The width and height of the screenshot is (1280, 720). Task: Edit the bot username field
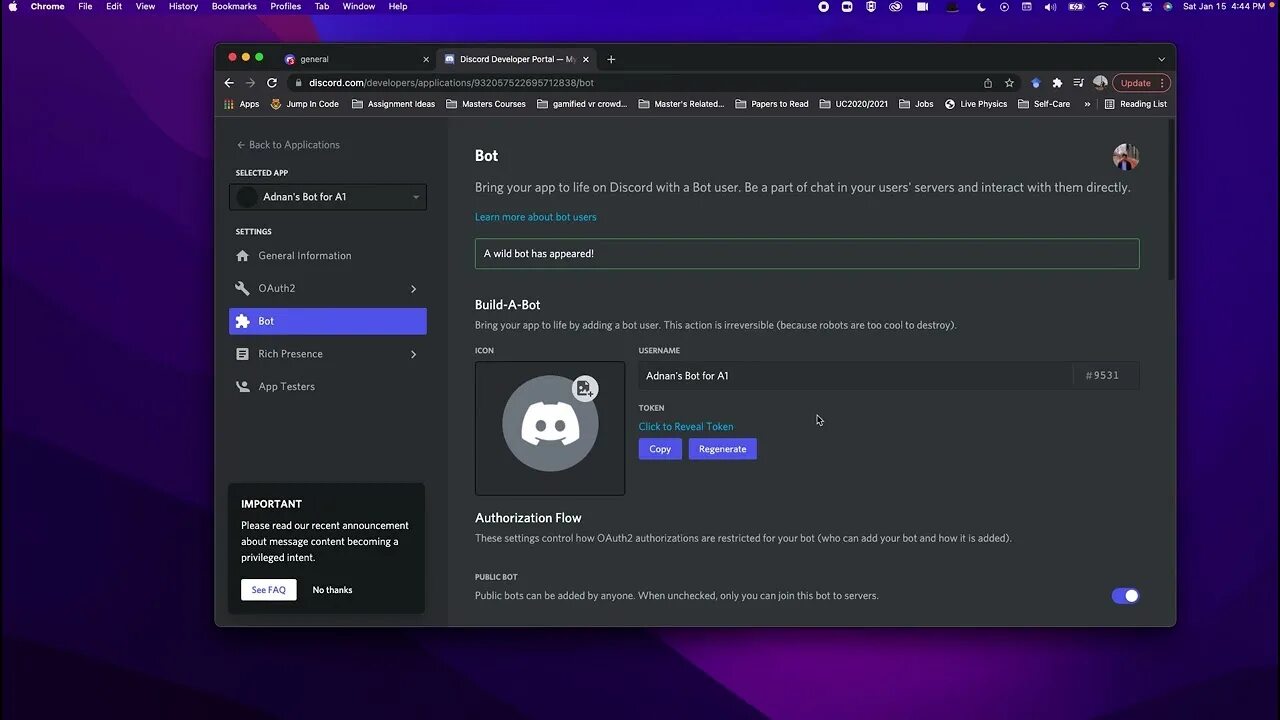[855, 376]
